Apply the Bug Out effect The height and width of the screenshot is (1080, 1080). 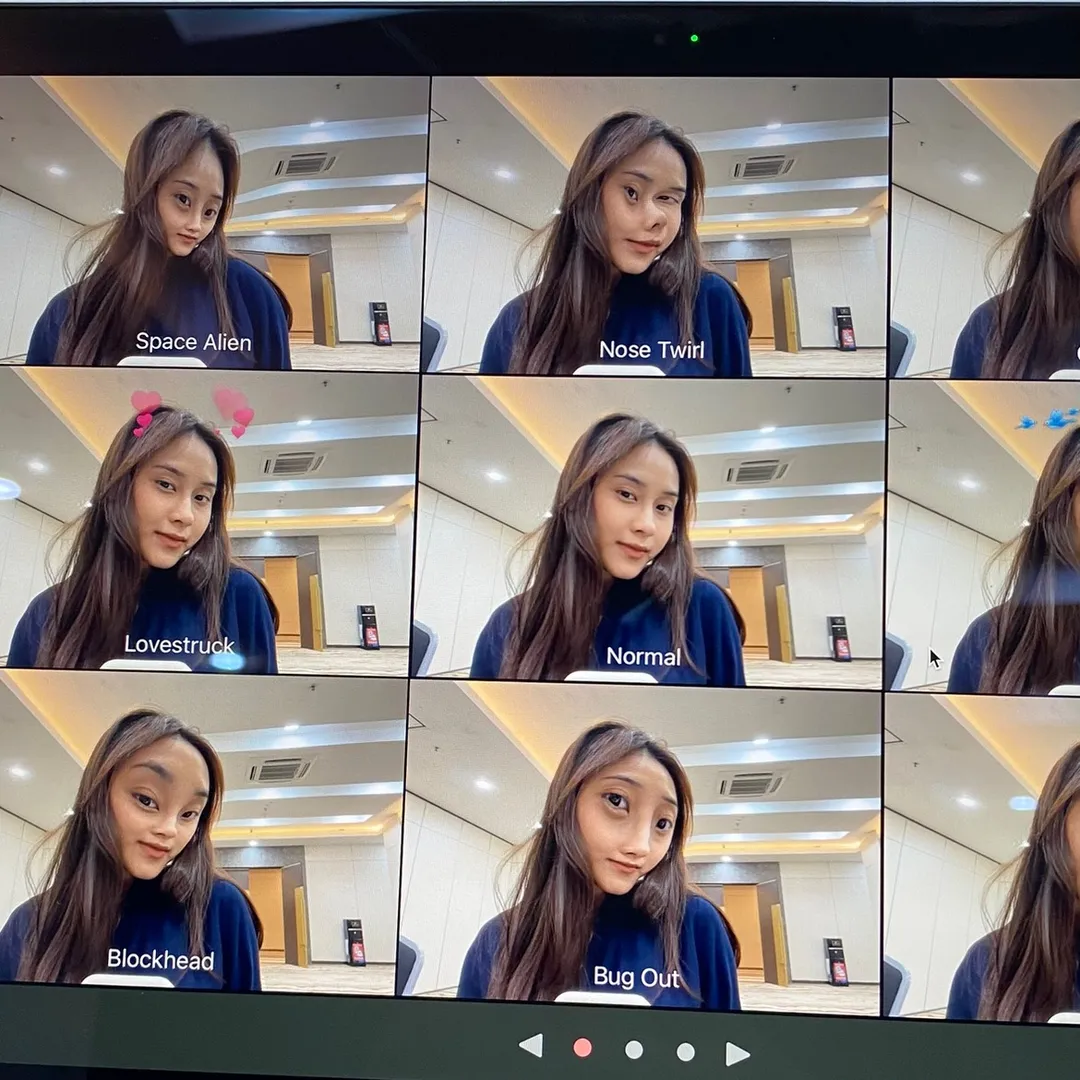tap(639, 847)
